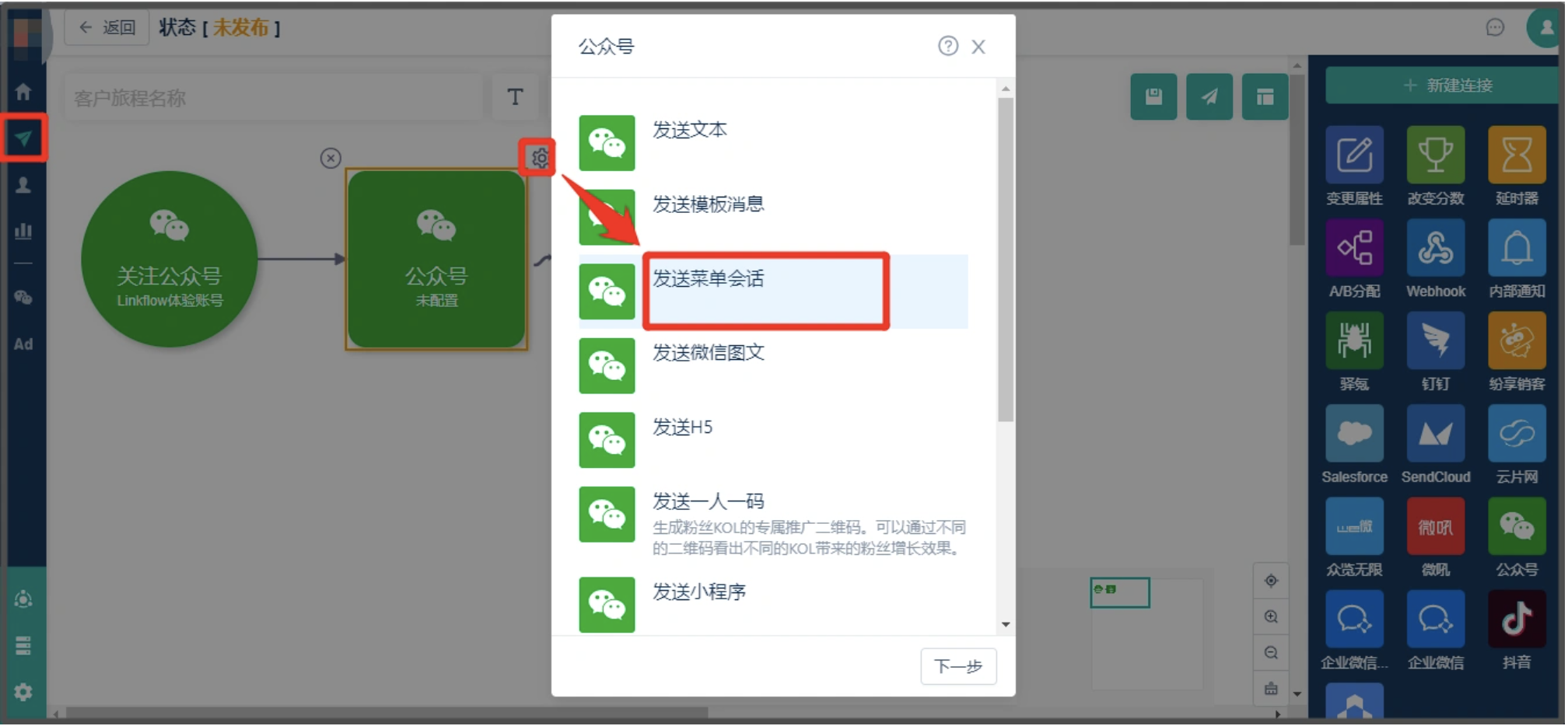
Task: Click the gear on the 公众号 node
Action: point(539,159)
